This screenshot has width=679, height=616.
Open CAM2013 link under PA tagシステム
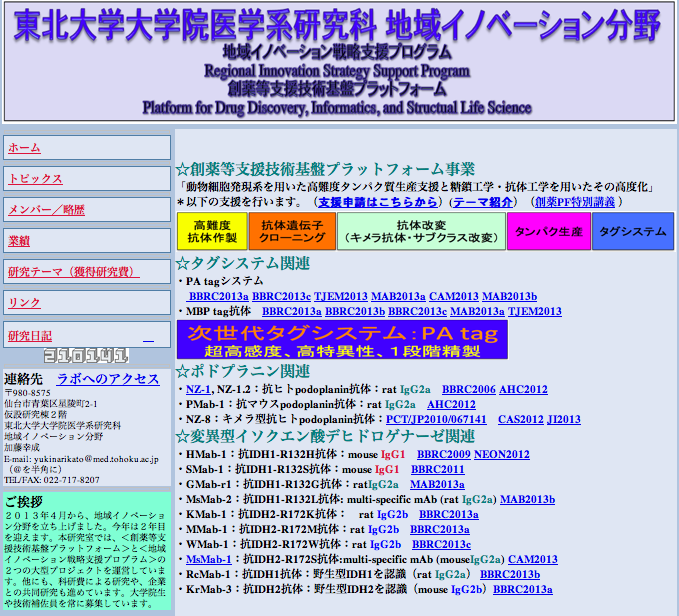pyautogui.click(x=454, y=297)
